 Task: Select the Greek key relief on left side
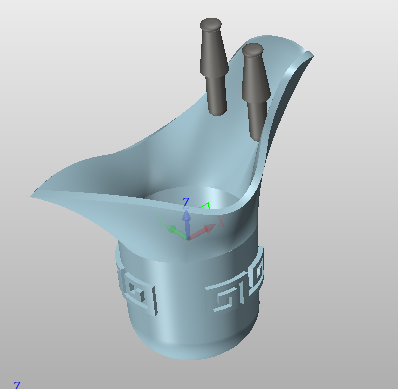pyautogui.click(x=137, y=290)
